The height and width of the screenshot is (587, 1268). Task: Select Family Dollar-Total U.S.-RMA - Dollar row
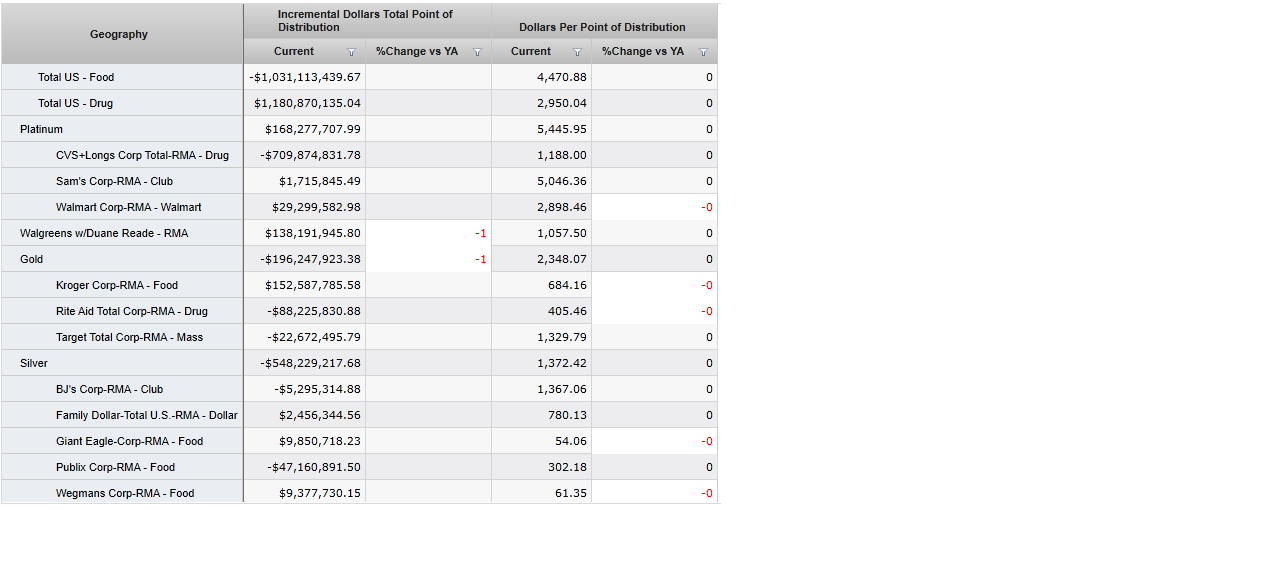click(x=147, y=415)
